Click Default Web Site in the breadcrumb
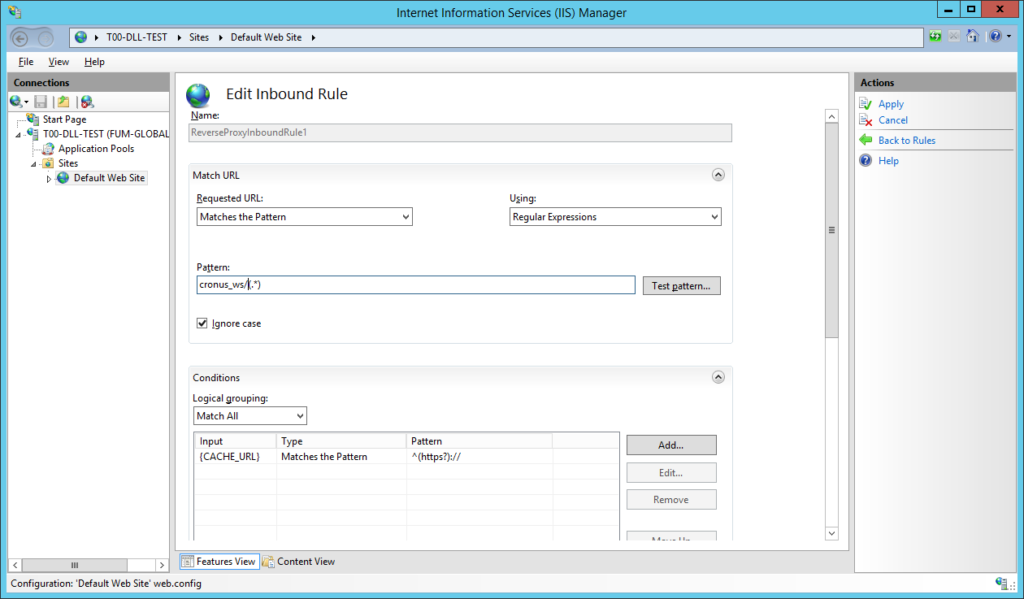This screenshot has height=599, width=1024. (266, 37)
